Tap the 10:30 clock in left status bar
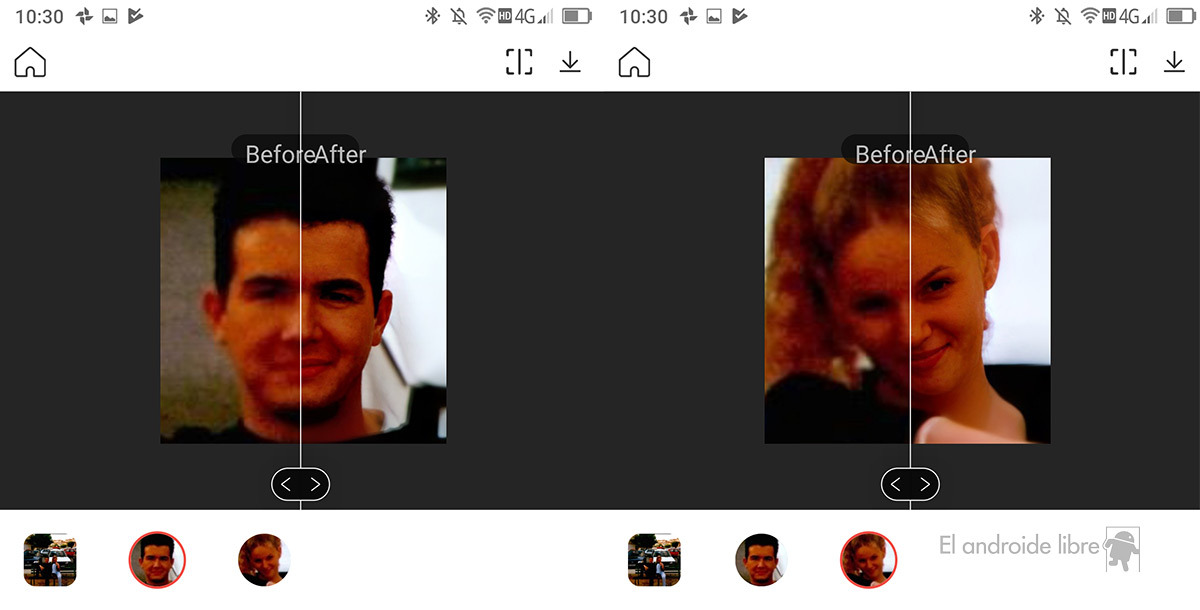The image size is (1200, 610). click(x=39, y=16)
